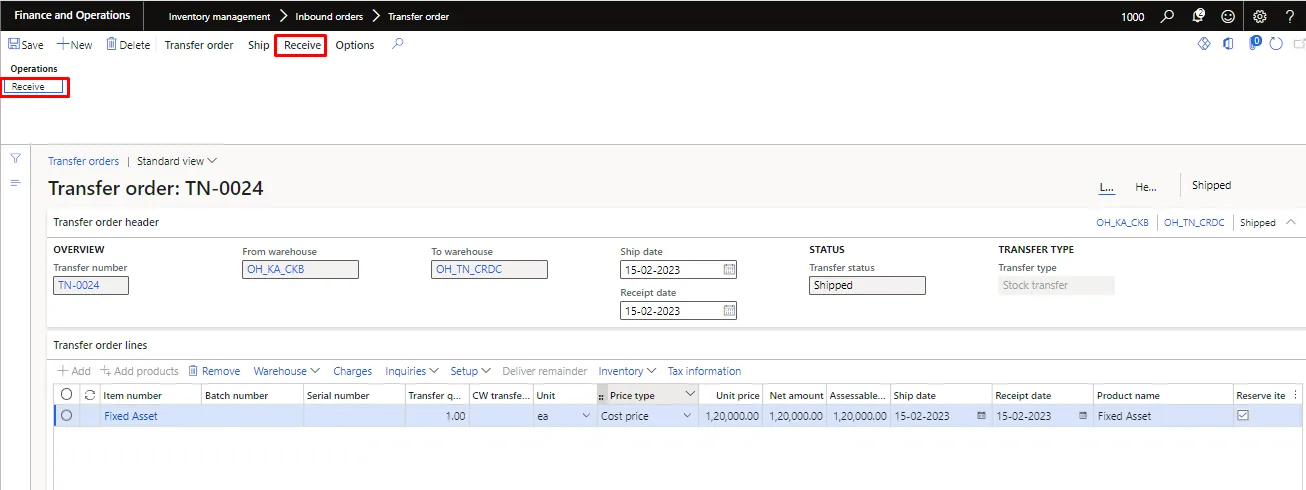Open the Warehouse dropdown menu in lines toolbar
Image resolution: width=1306 pixels, height=490 pixels.
point(286,371)
